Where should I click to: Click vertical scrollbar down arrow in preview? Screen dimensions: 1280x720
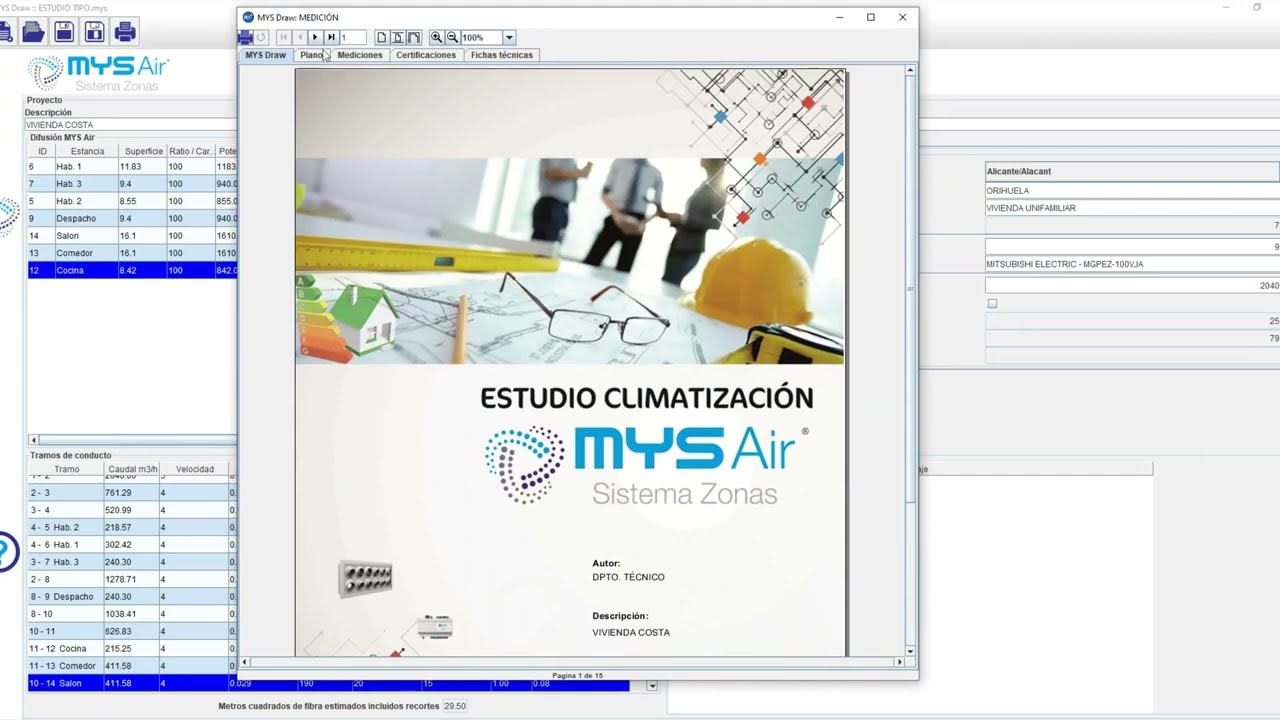[910, 650]
